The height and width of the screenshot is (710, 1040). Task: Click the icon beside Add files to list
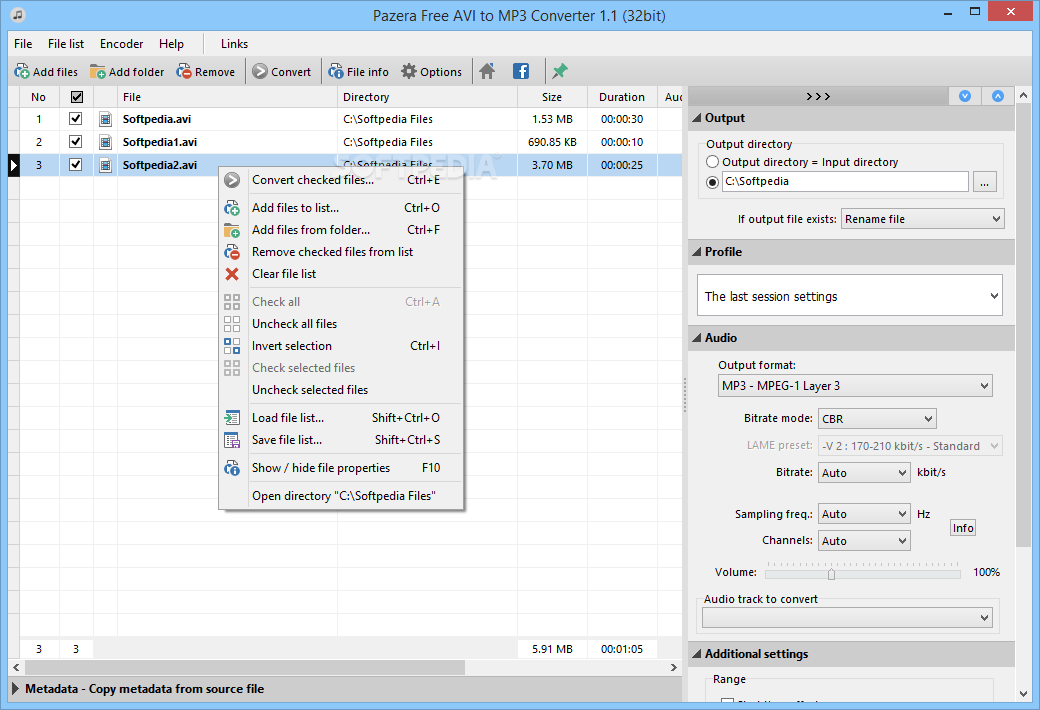(x=231, y=208)
